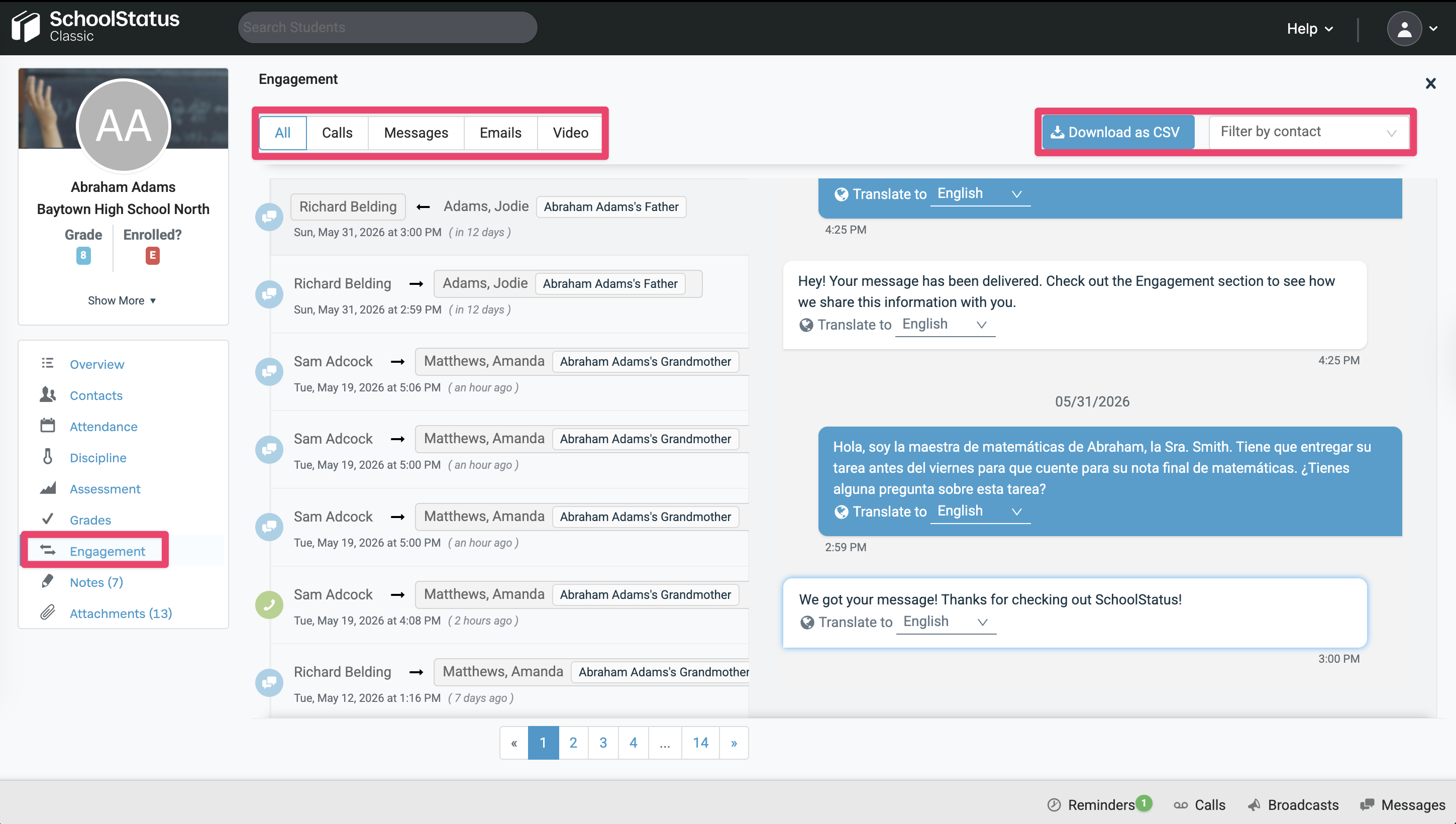Click the Engagement arrows icon in sidebar

point(48,550)
